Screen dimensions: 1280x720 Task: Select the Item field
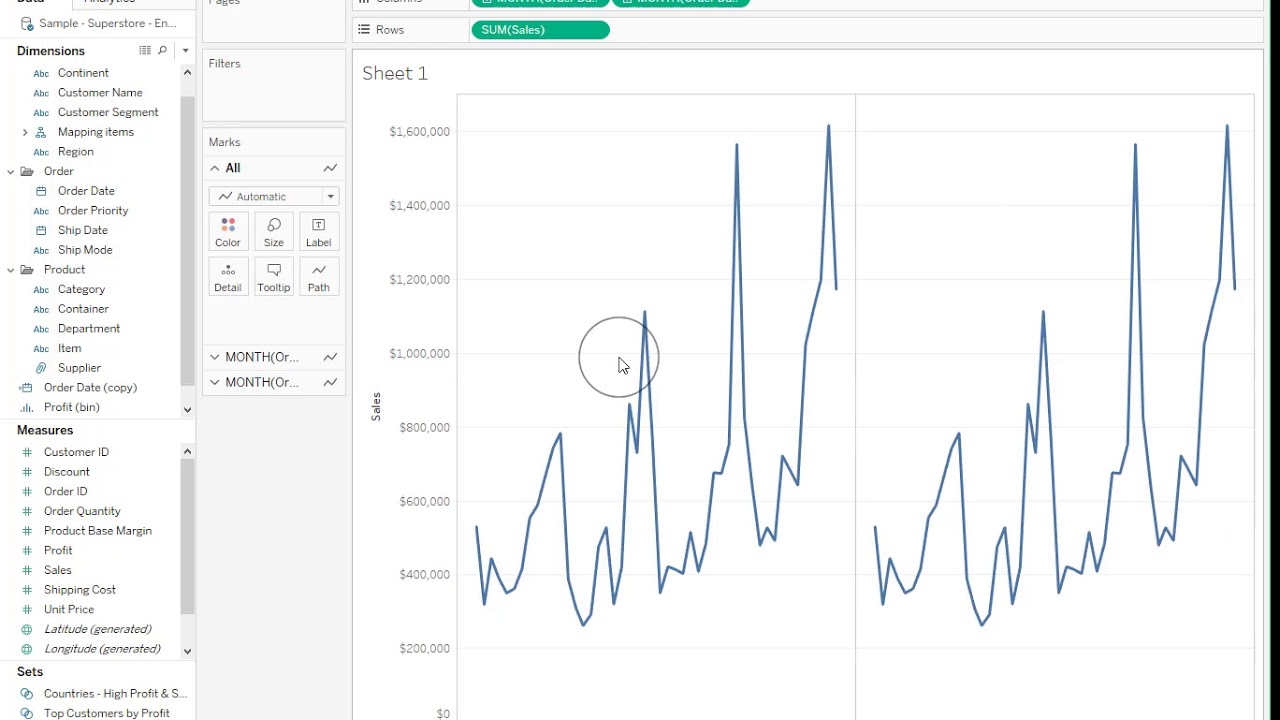tap(70, 348)
